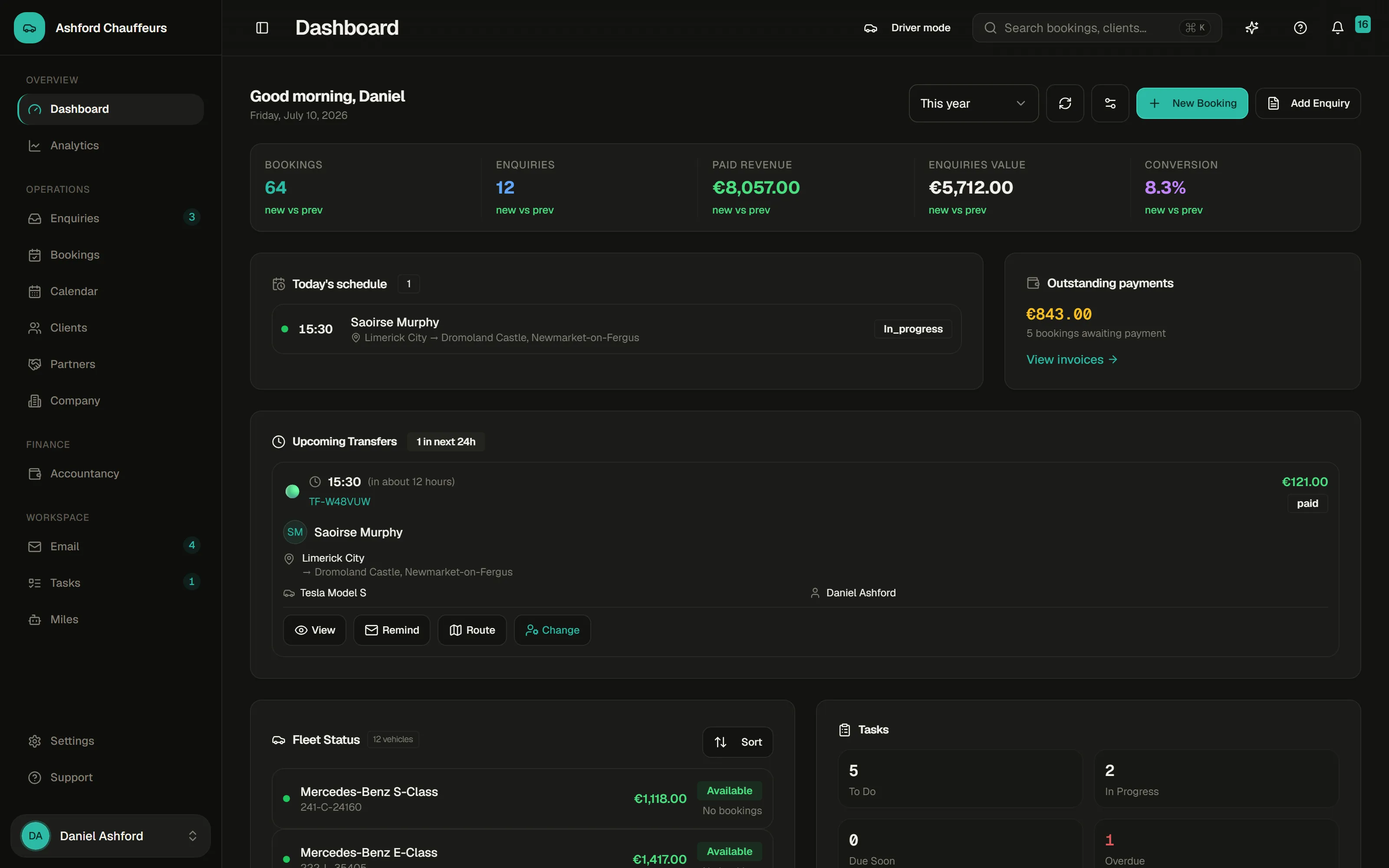Click the 12 vehicles badge

coord(392,740)
